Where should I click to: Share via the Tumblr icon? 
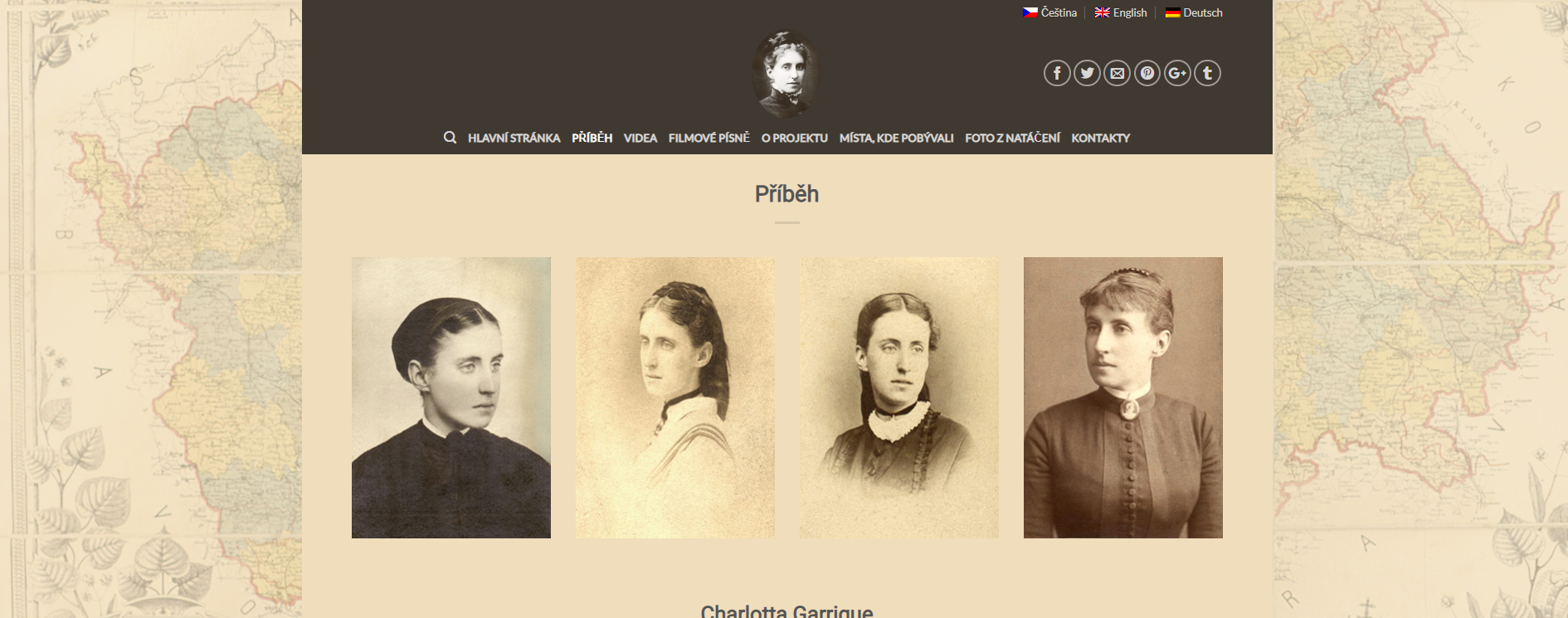point(1207,73)
